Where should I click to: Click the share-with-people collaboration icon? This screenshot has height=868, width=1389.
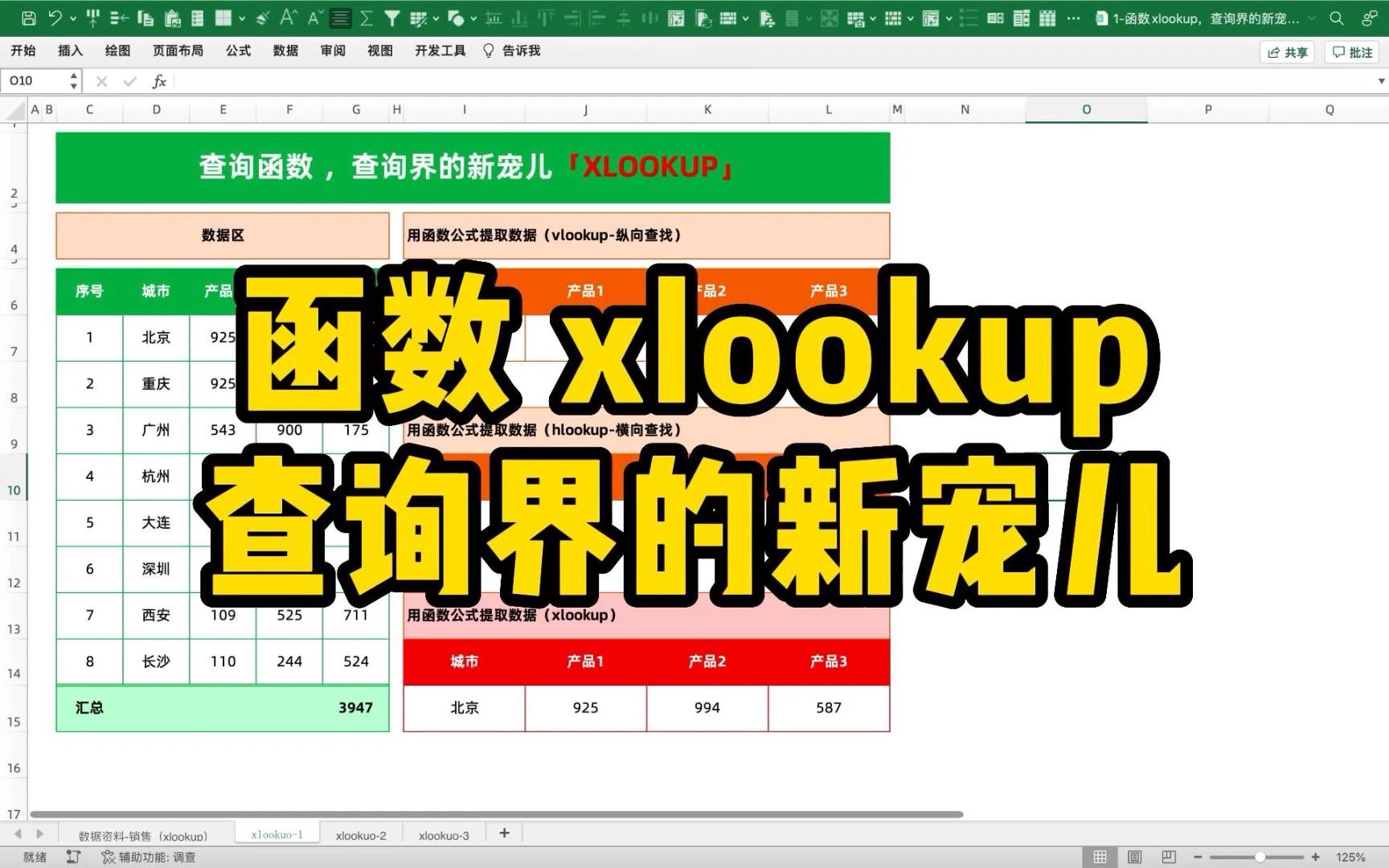(x=1370, y=18)
